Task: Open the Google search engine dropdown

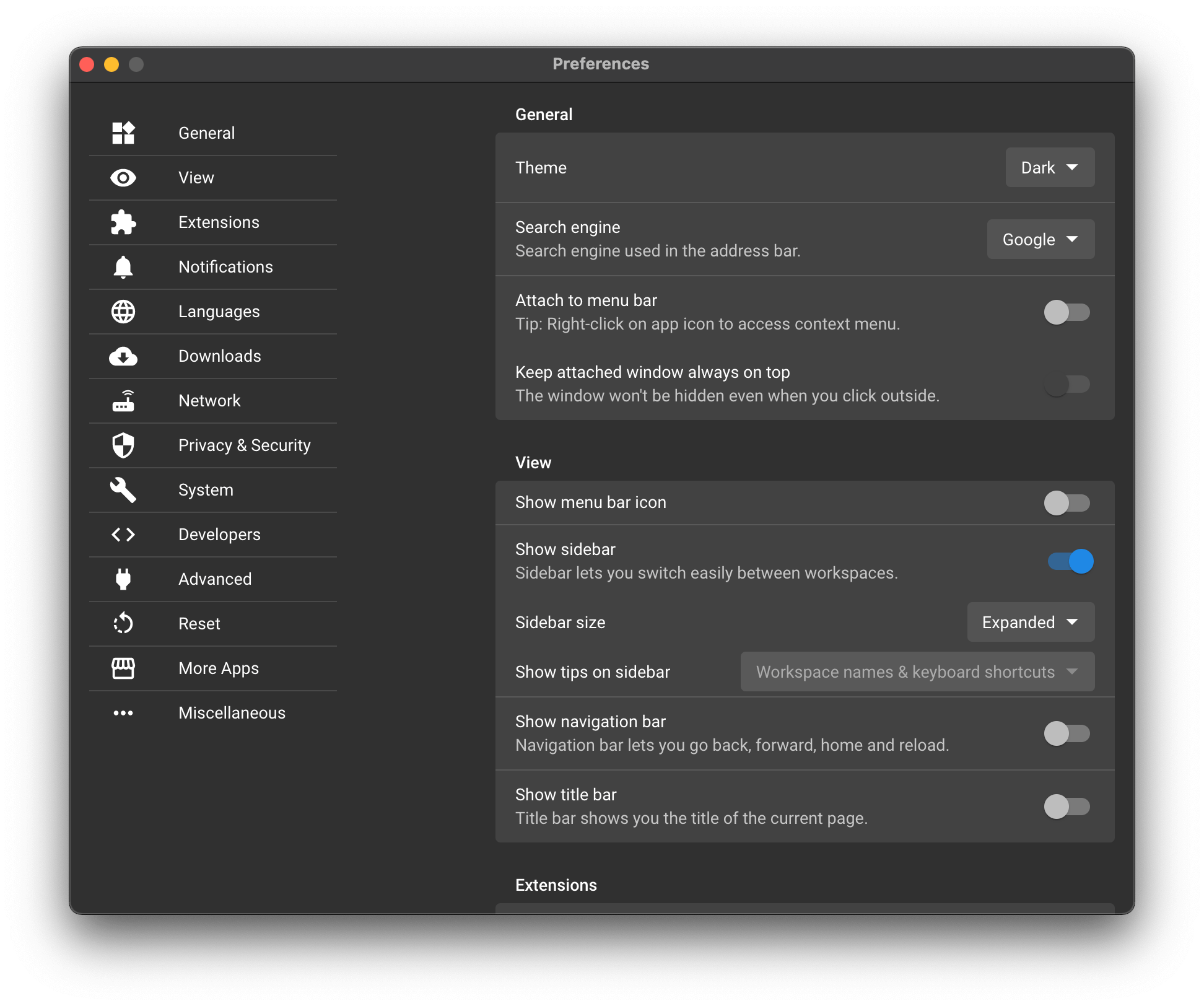Action: tap(1040, 240)
